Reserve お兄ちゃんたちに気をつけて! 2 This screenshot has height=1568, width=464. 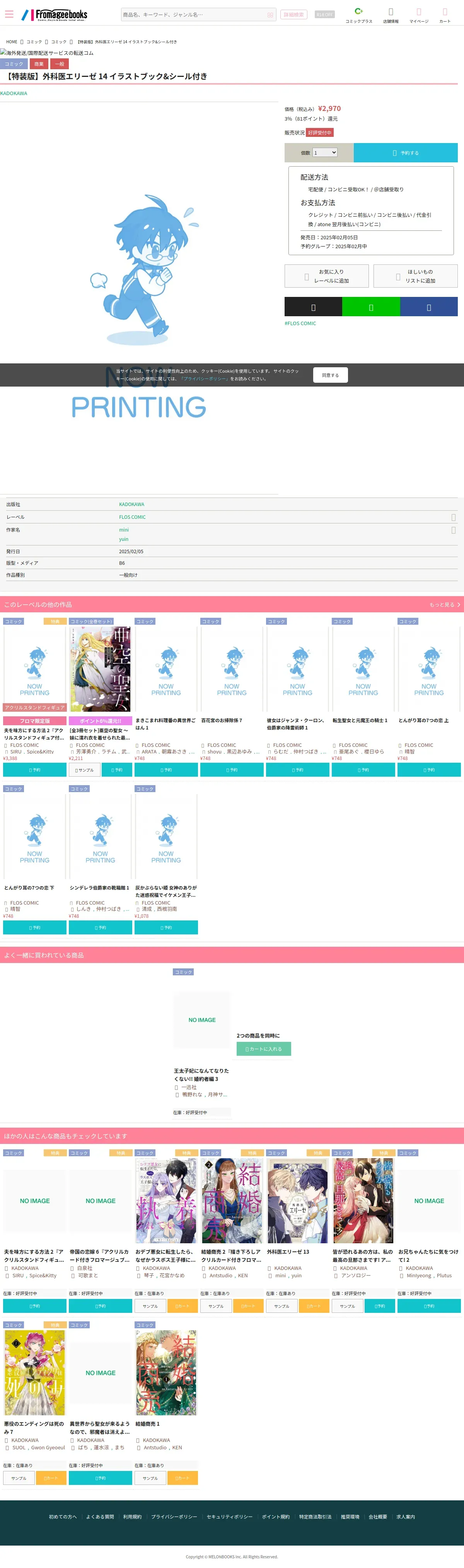(x=429, y=1306)
